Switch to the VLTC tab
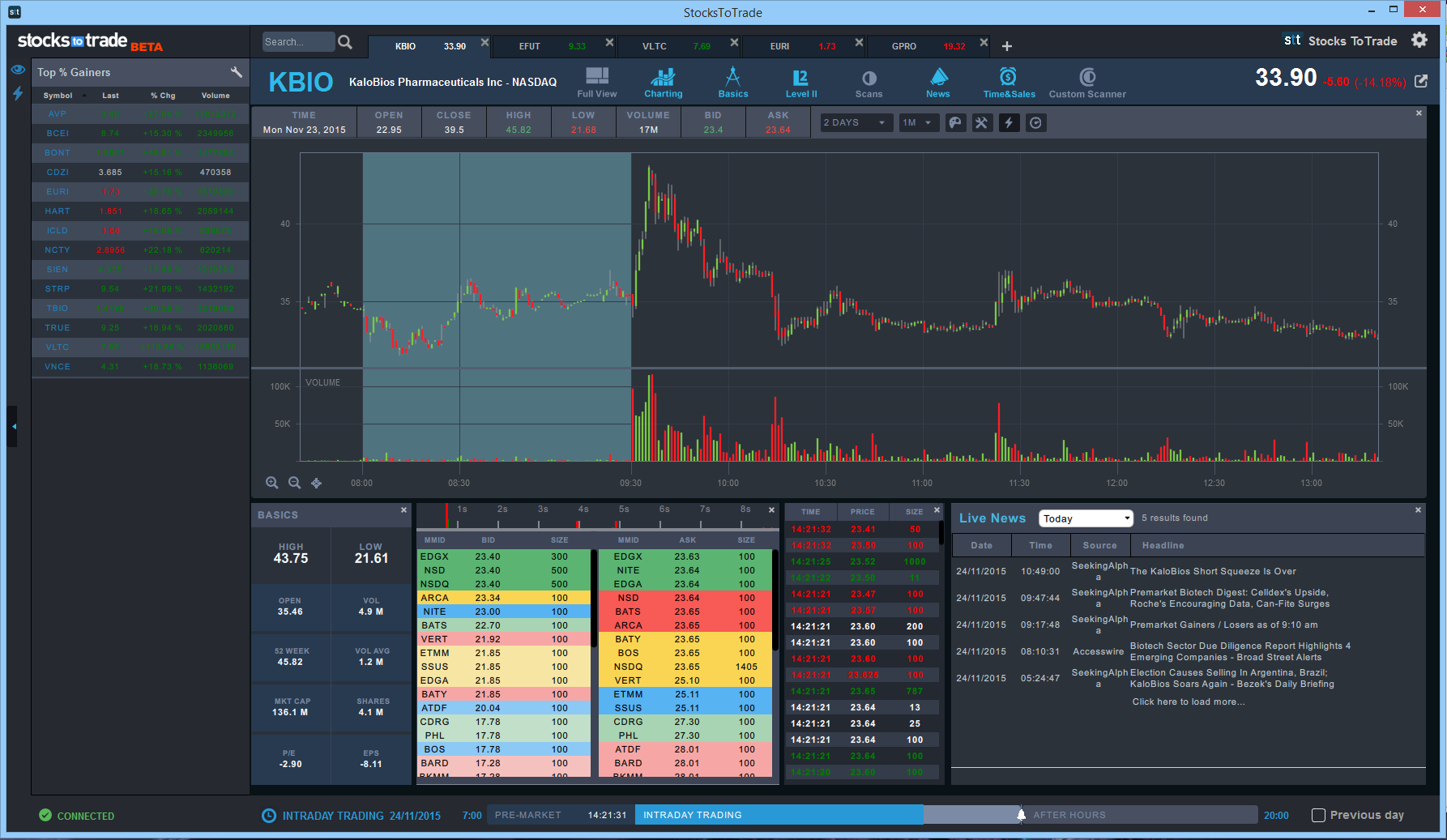 [679, 46]
